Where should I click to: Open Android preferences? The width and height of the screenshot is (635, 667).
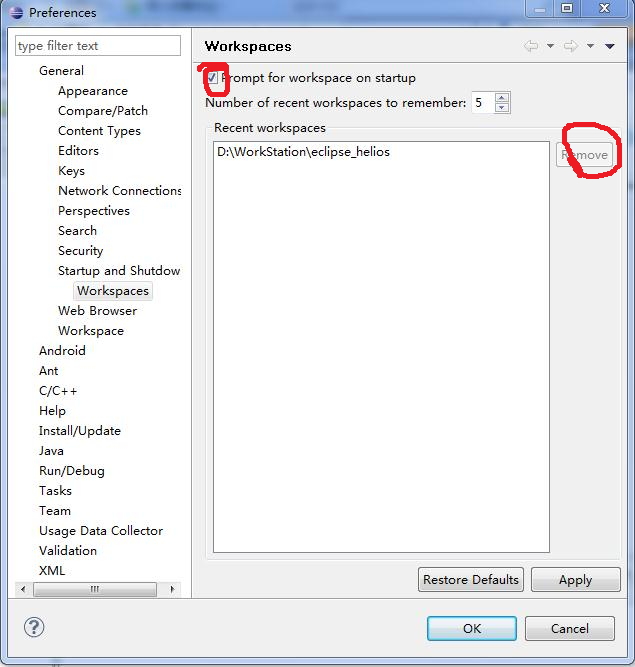tap(62, 351)
